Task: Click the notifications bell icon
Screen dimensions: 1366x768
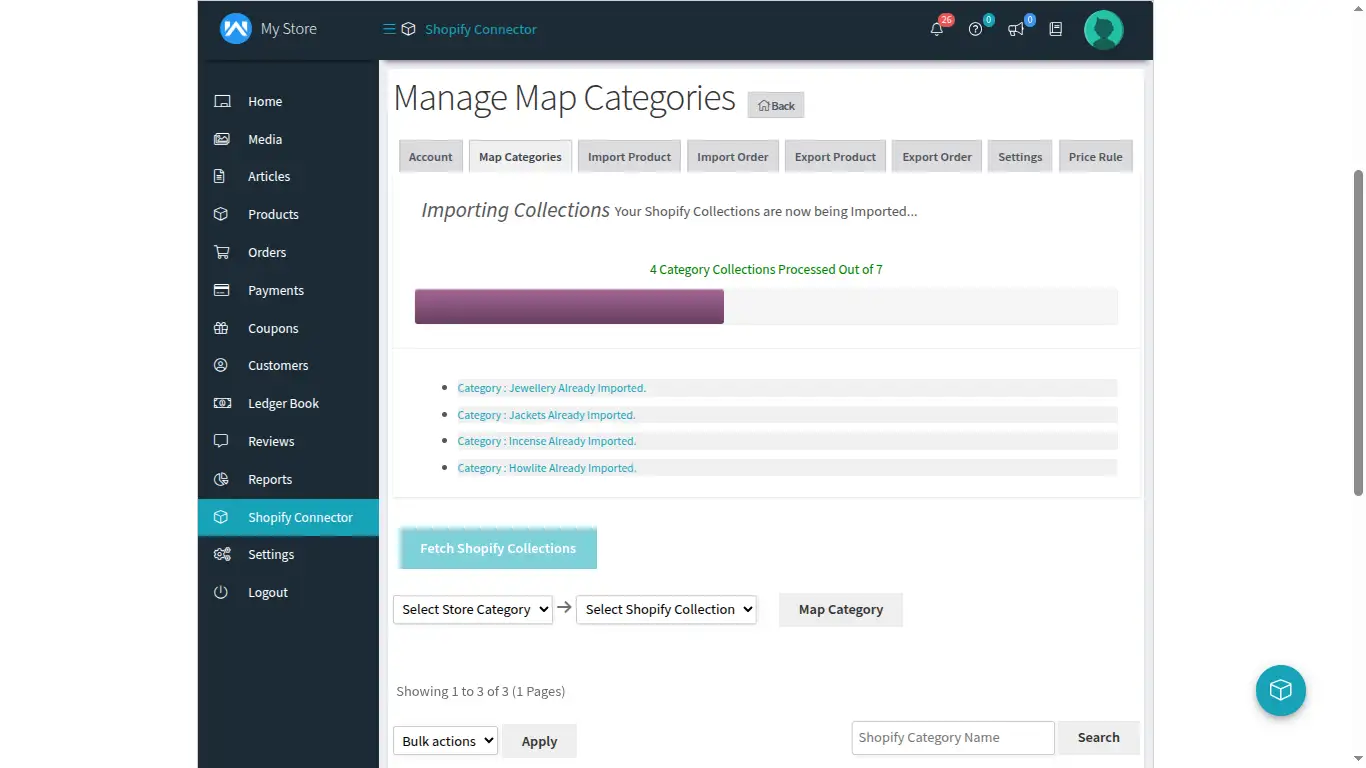Action: click(x=936, y=30)
